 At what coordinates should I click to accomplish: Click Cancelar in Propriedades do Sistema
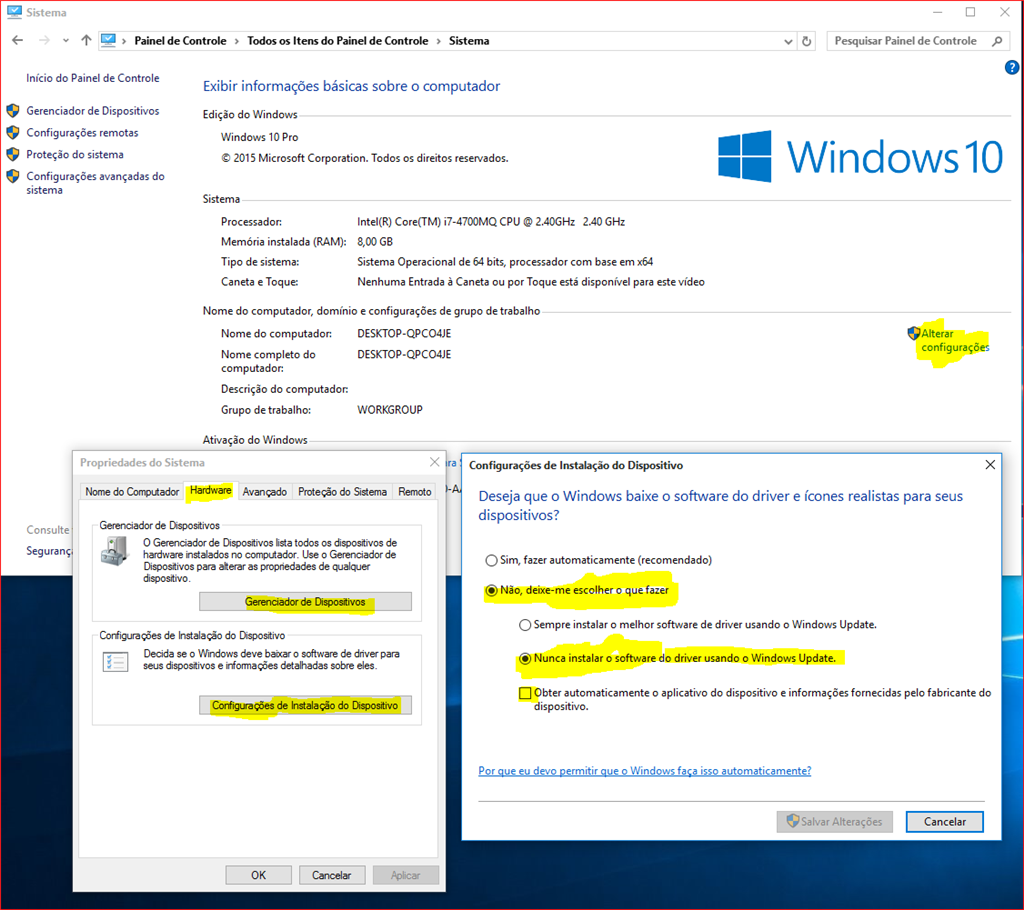click(x=332, y=875)
